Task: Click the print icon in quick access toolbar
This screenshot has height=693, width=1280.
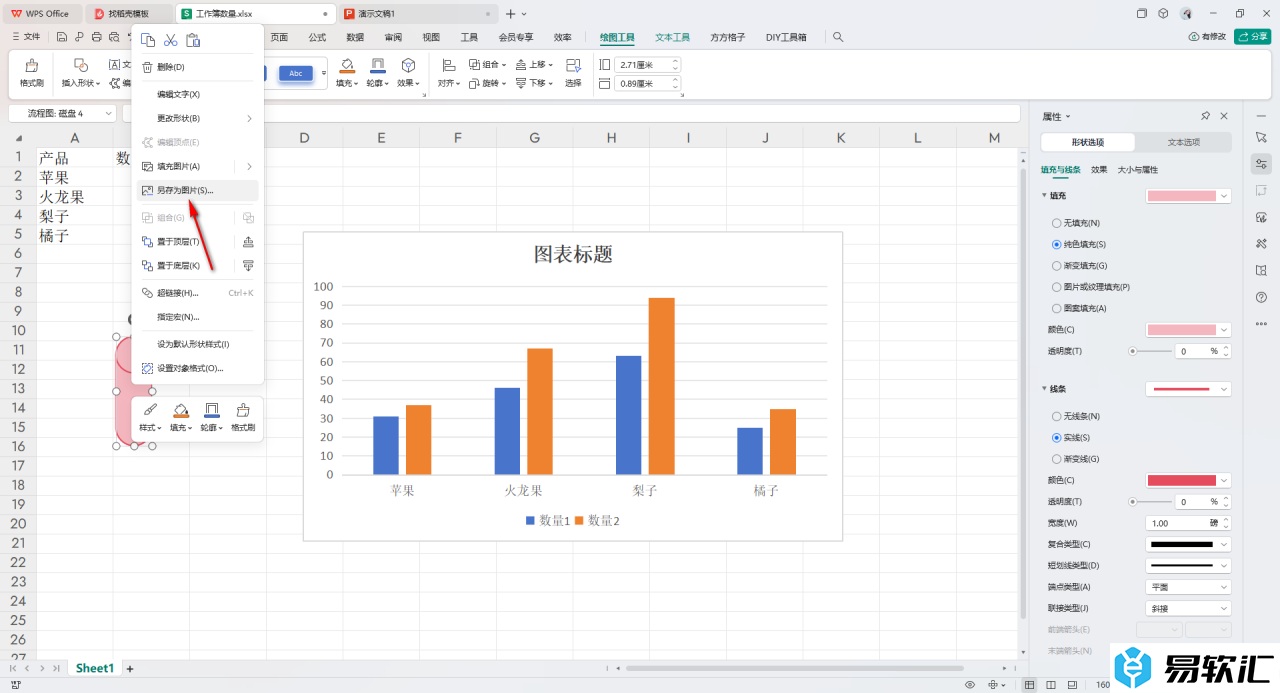Action: coord(96,37)
